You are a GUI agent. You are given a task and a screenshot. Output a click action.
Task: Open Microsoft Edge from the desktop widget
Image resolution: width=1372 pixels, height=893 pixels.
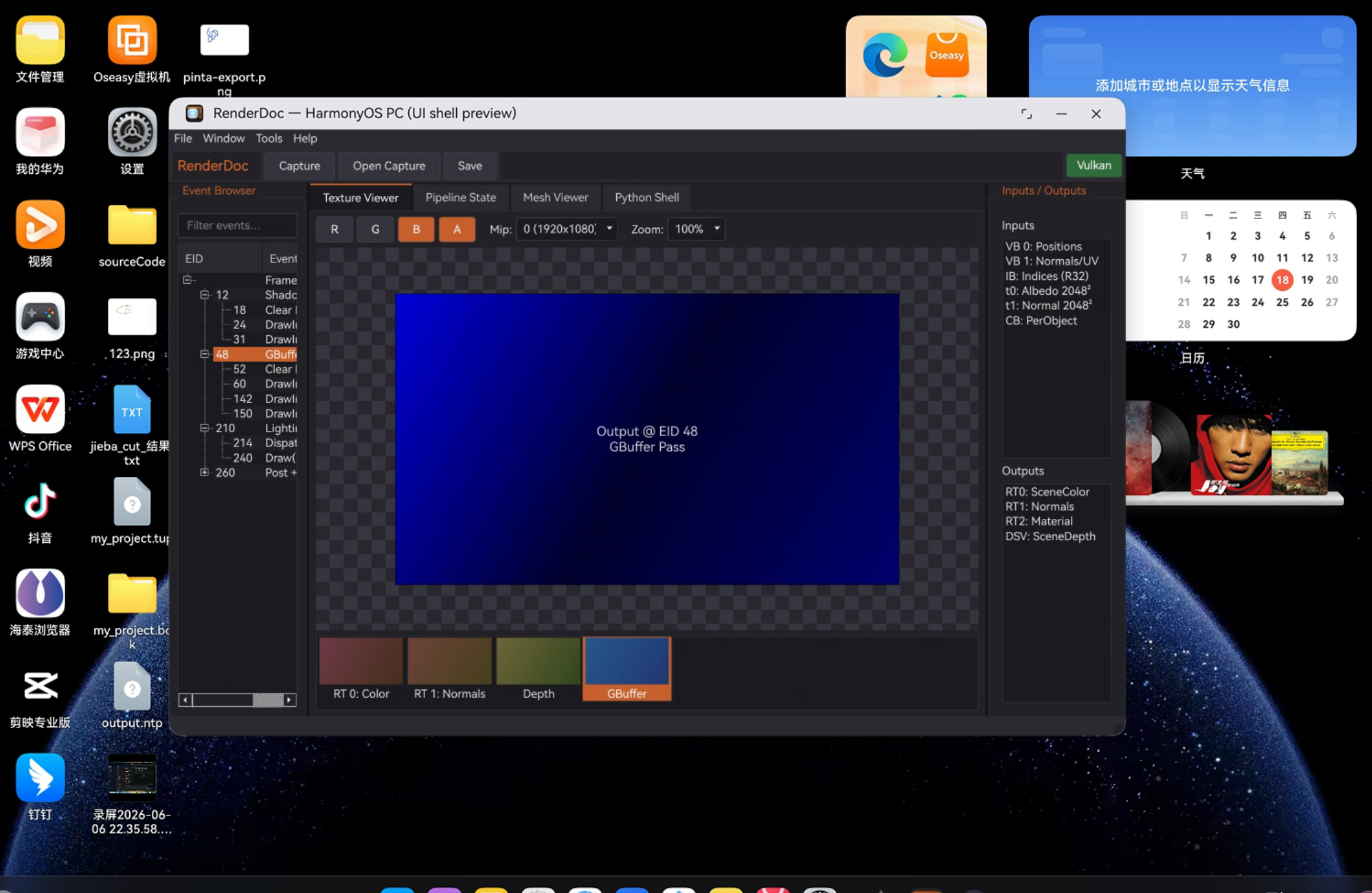(884, 55)
